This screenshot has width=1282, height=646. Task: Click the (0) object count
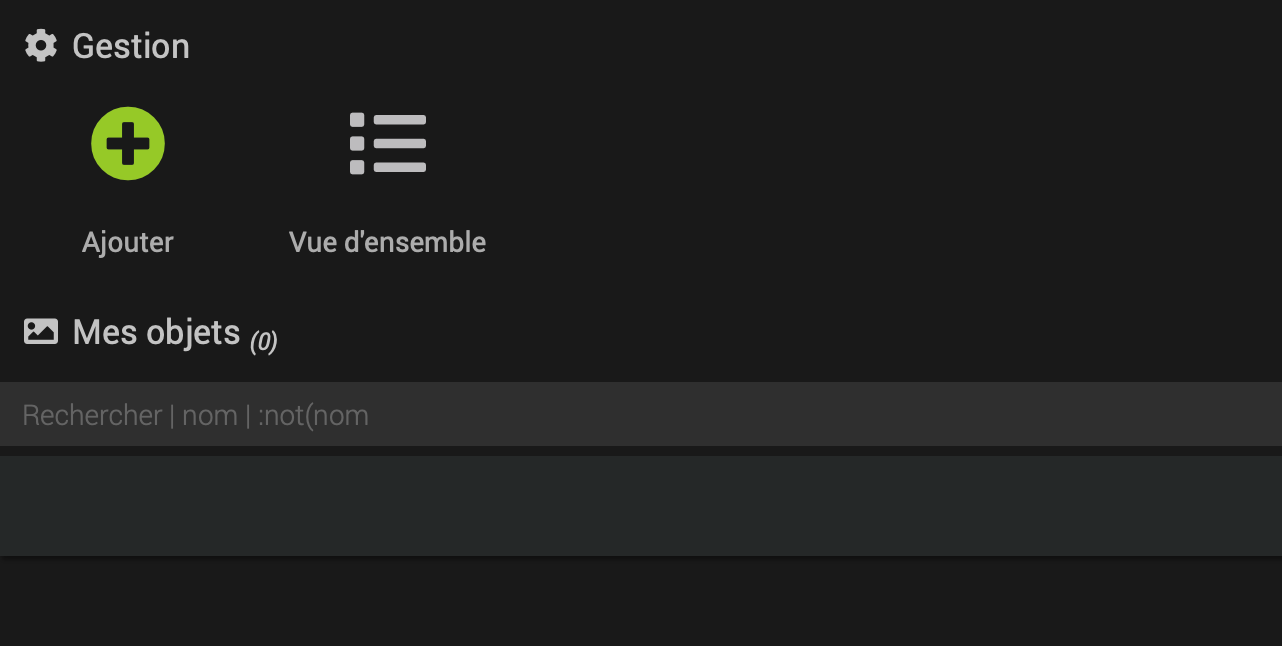[264, 342]
